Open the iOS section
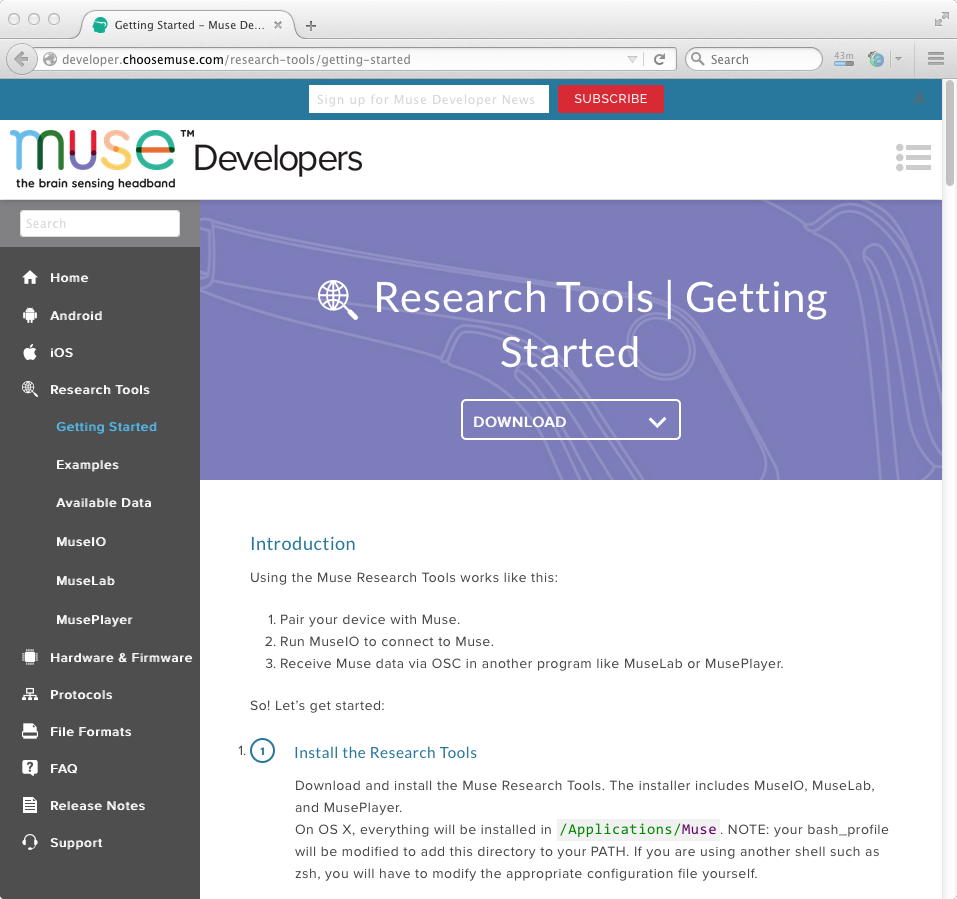 pos(62,353)
